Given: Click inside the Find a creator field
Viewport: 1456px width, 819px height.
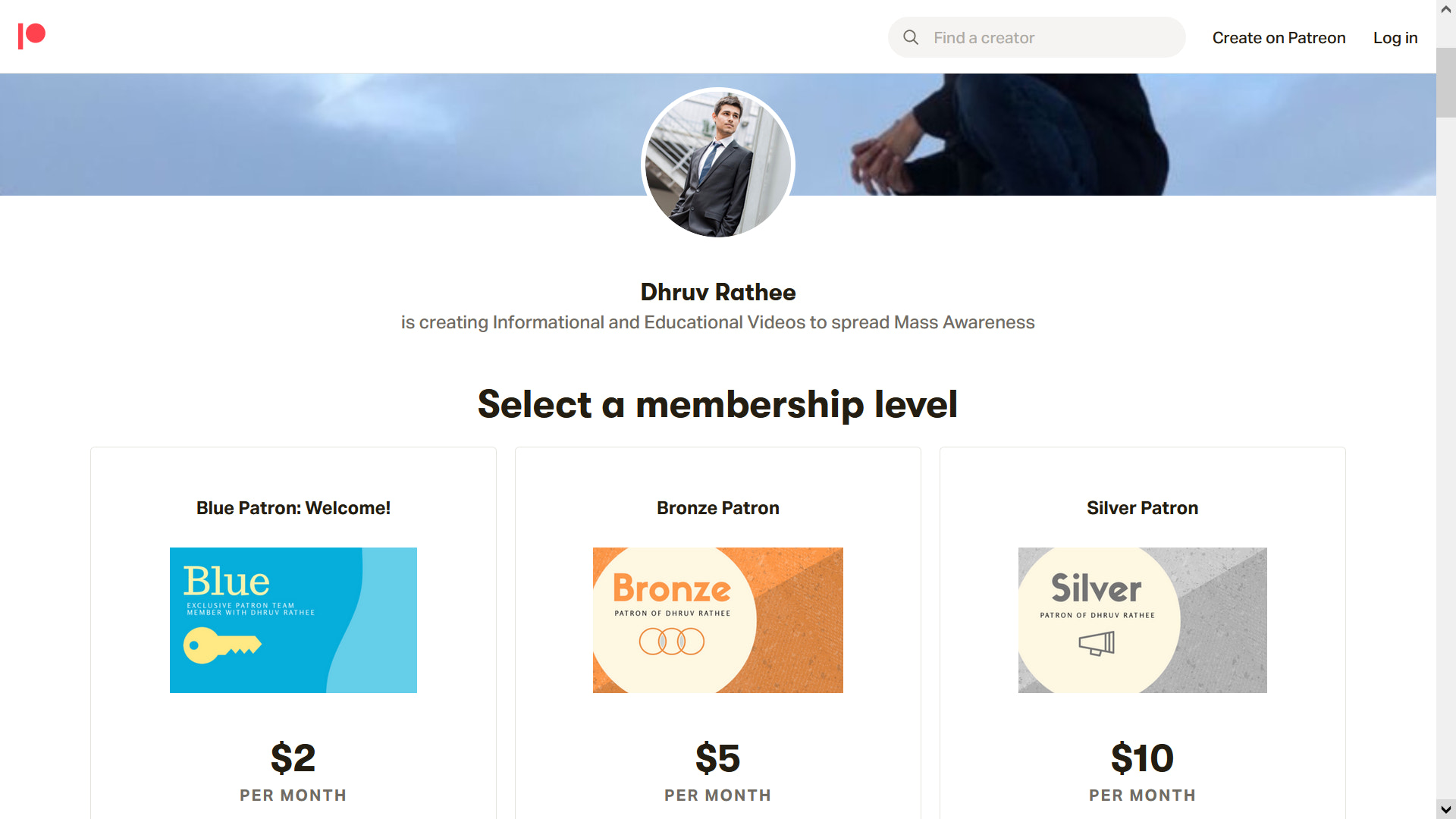Looking at the screenshot, I should point(1046,38).
